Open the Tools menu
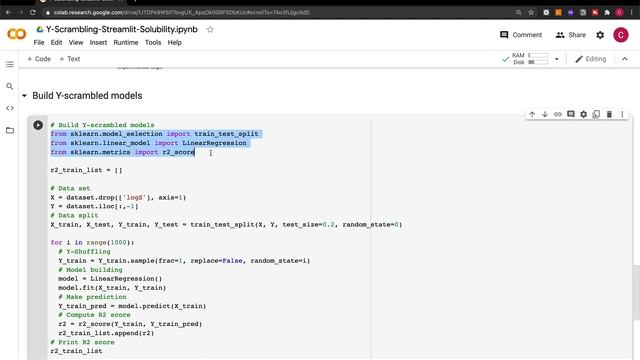 [153, 42]
